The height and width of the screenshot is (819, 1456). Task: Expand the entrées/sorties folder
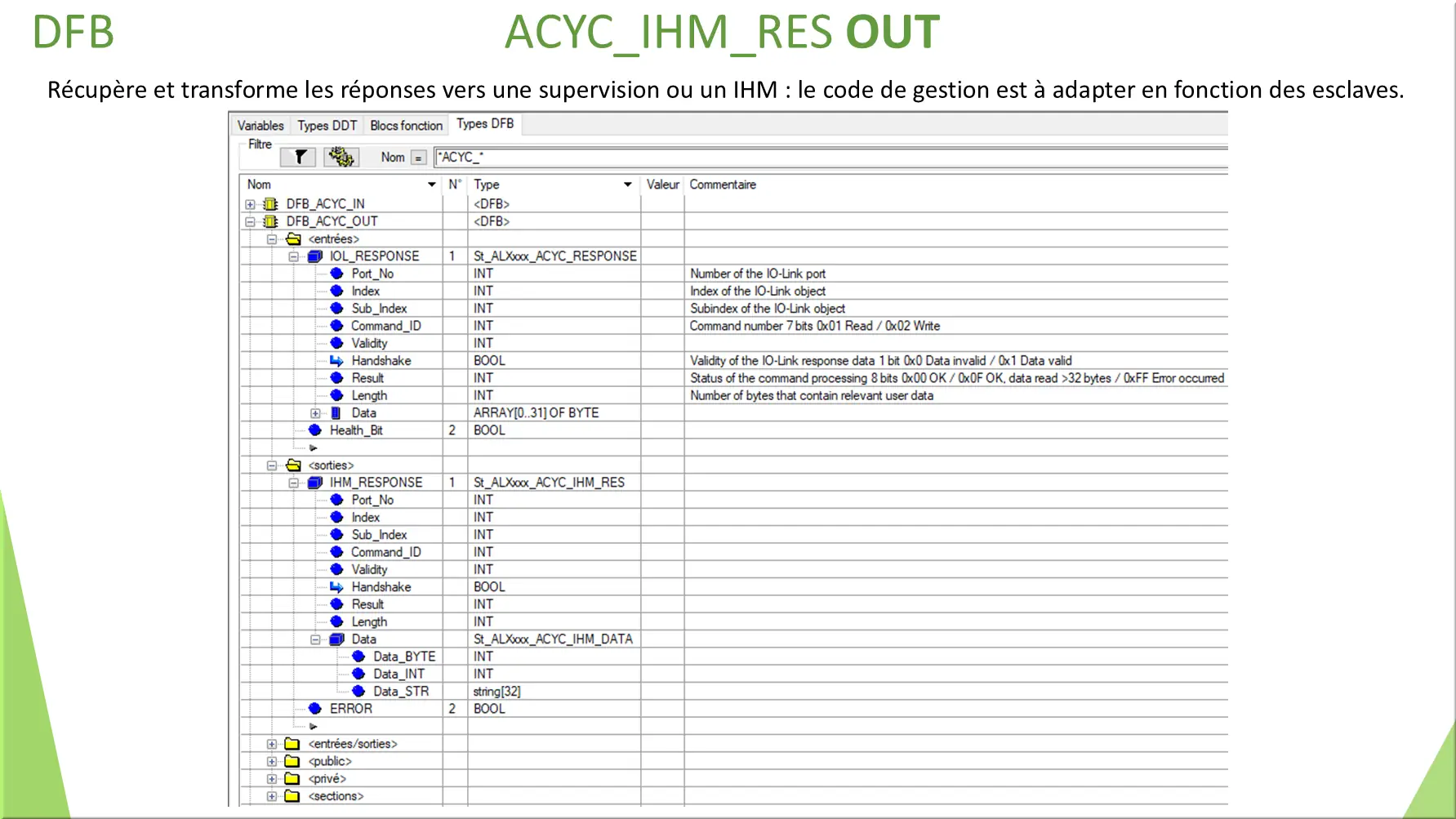click(x=272, y=744)
